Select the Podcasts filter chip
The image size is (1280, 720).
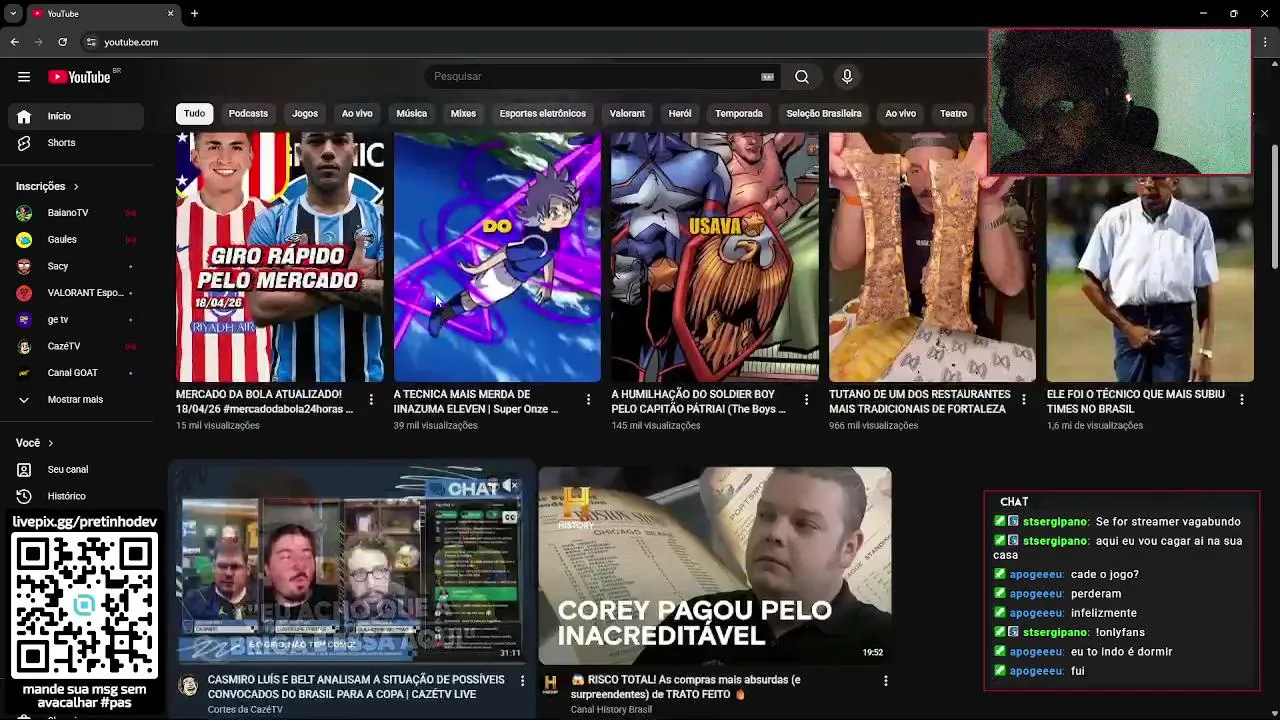(x=248, y=114)
